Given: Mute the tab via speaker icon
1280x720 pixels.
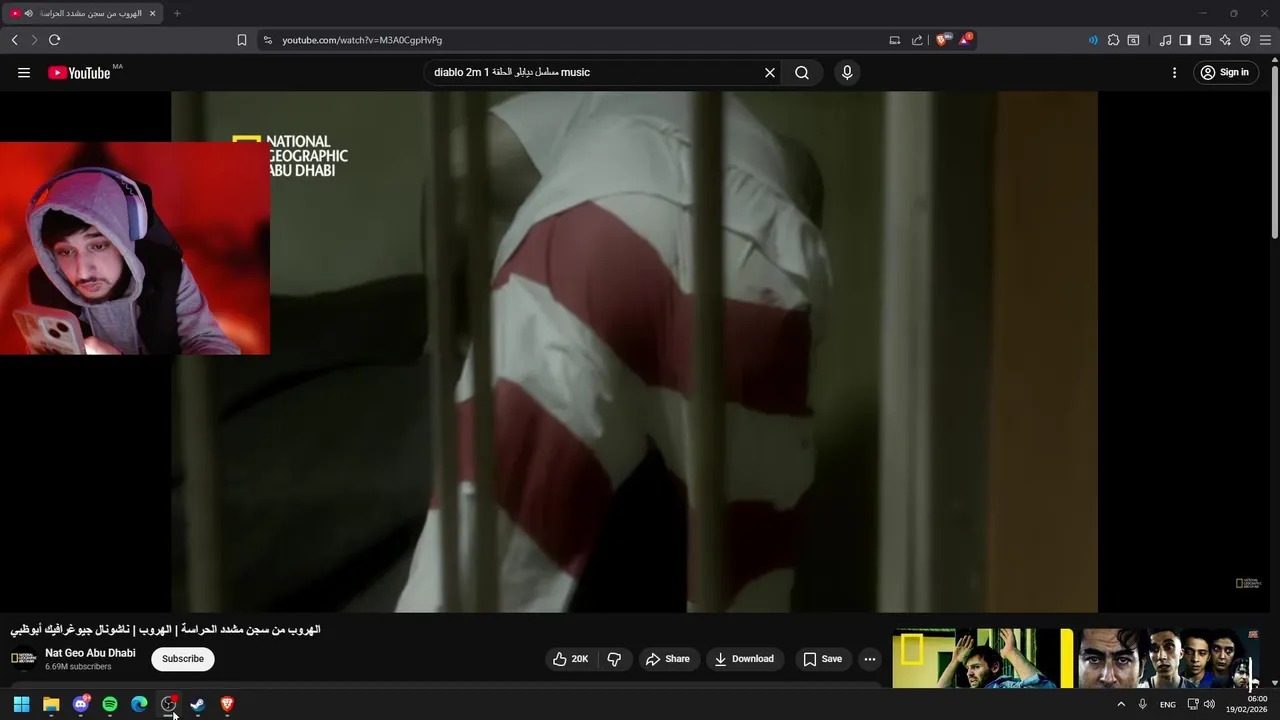Looking at the screenshot, I should pyautogui.click(x=28, y=13).
